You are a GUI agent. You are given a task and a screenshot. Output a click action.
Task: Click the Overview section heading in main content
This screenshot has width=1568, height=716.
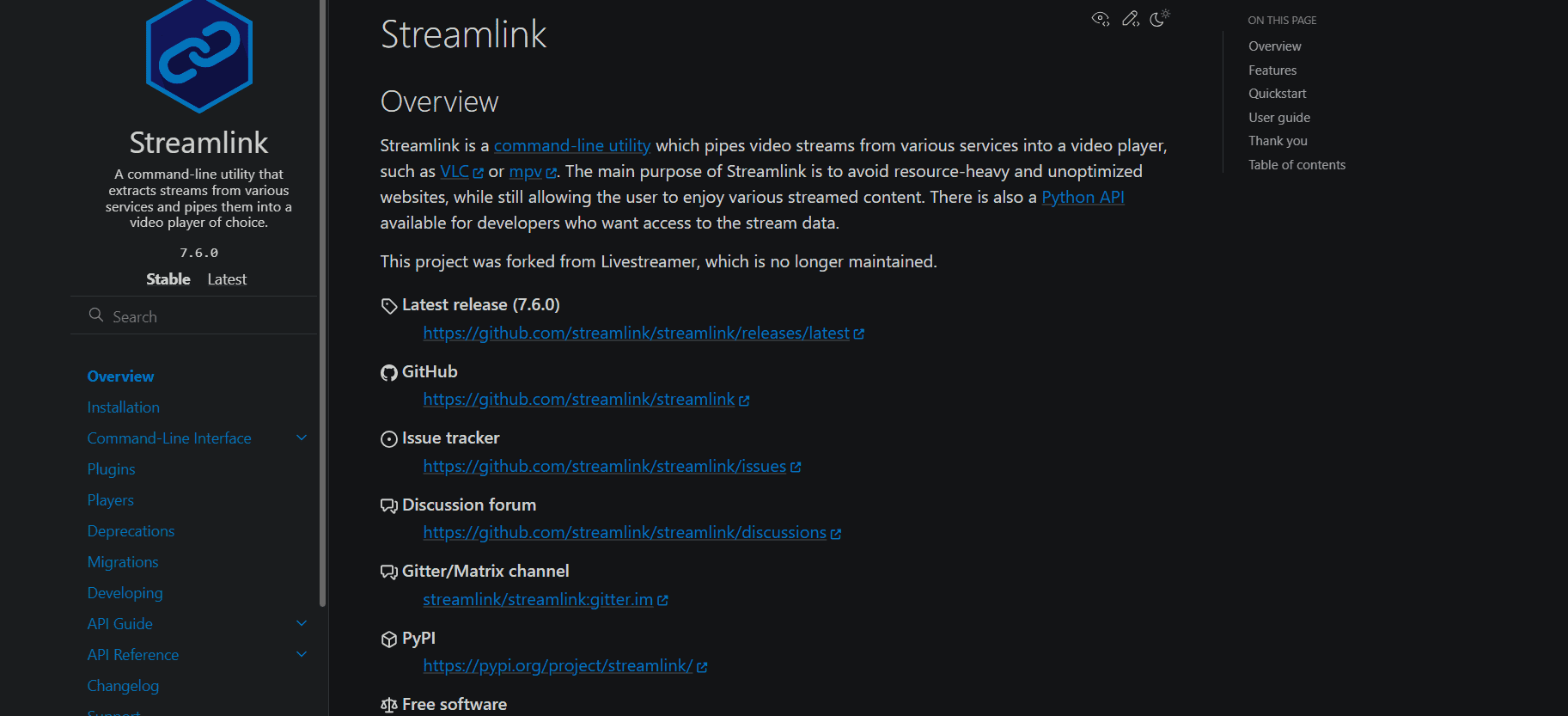point(439,102)
